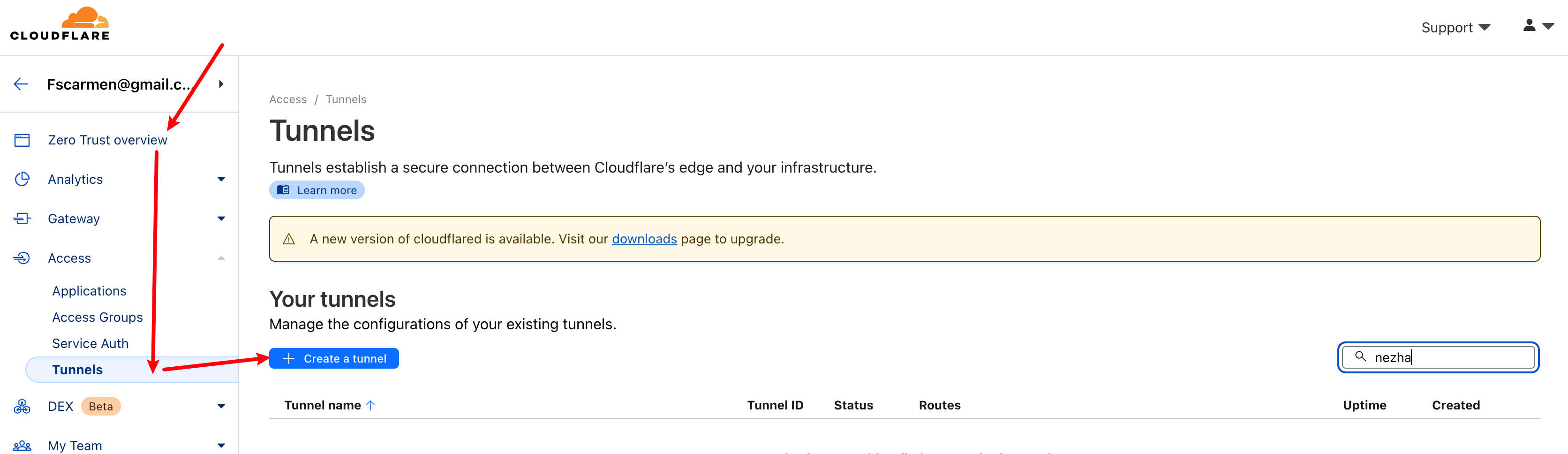
Task: Click the Cloudflare logo
Action: pos(60,24)
